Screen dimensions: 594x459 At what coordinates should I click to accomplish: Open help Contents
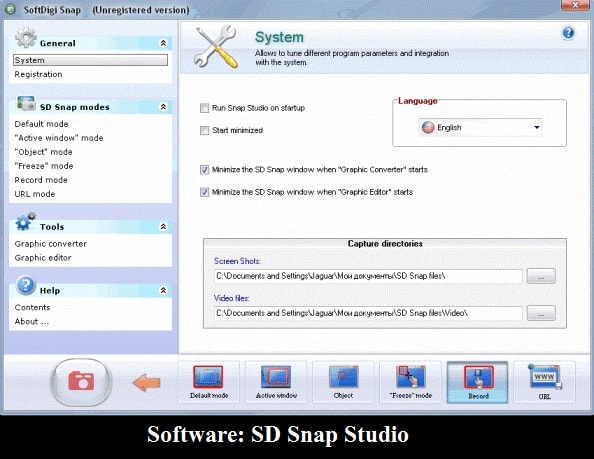(x=32, y=307)
